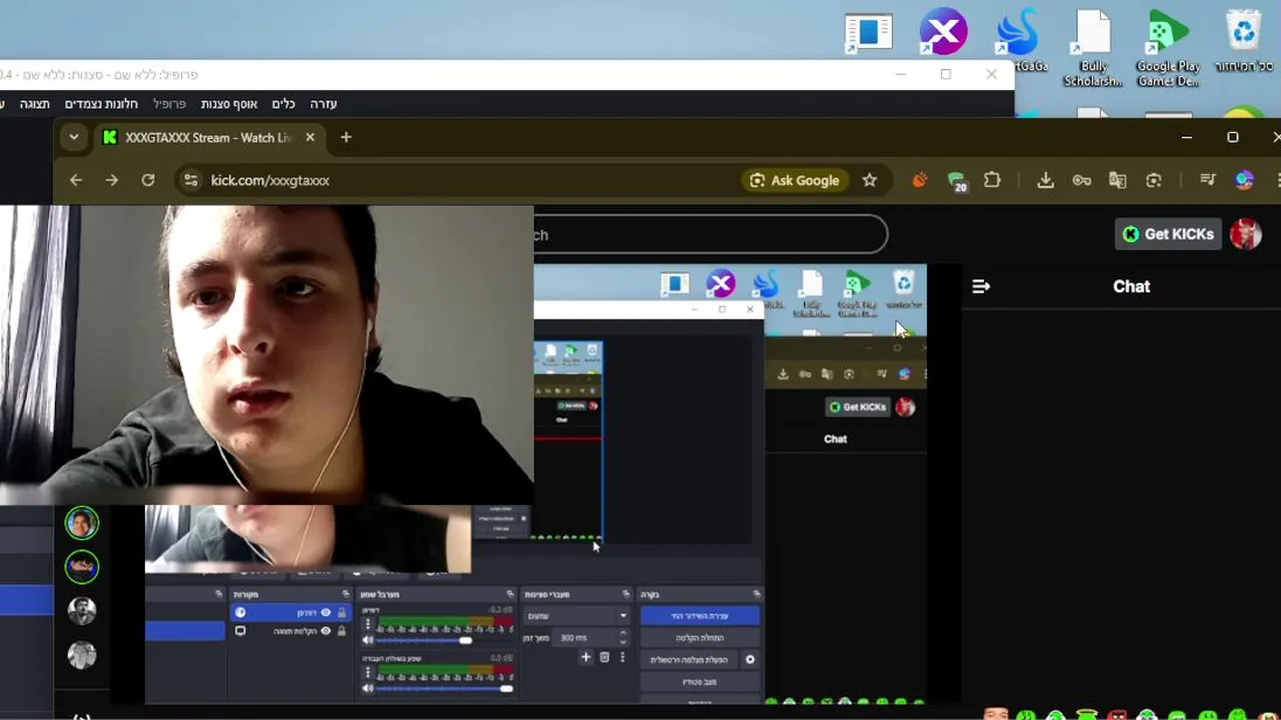Open the transition type dropdown in OBS
The image size is (1281, 720).
[577, 616]
